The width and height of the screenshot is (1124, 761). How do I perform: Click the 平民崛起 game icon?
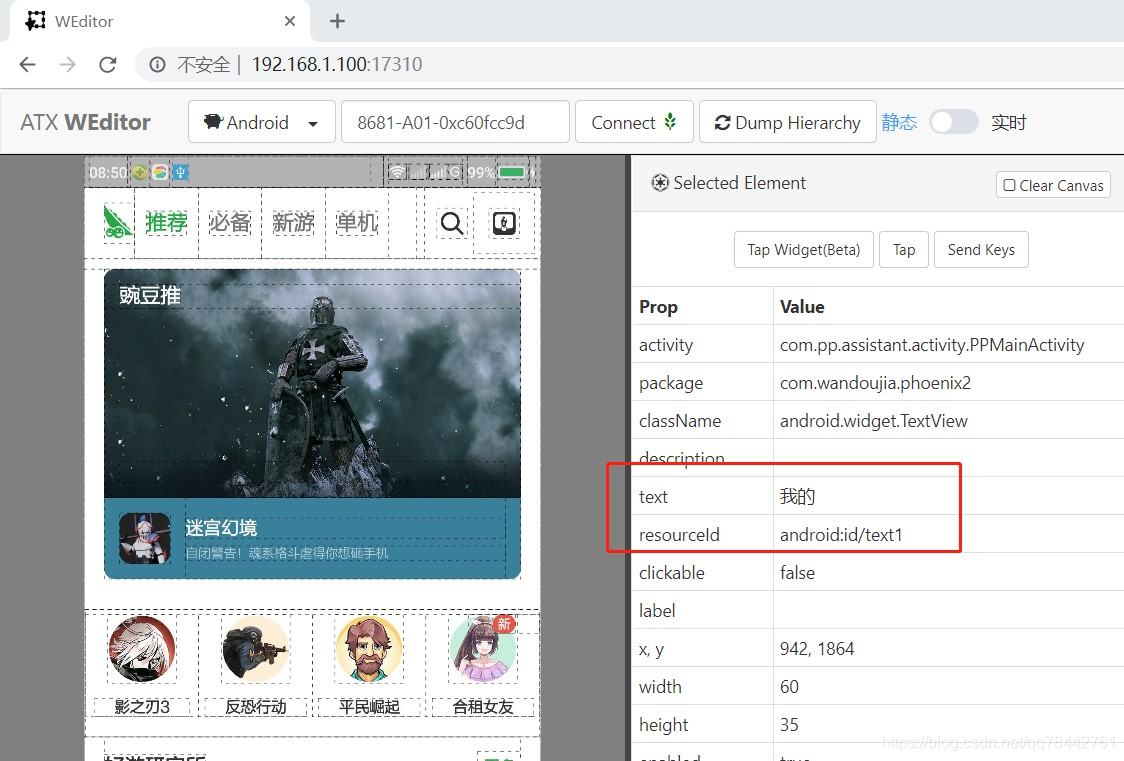click(x=369, y=649)
